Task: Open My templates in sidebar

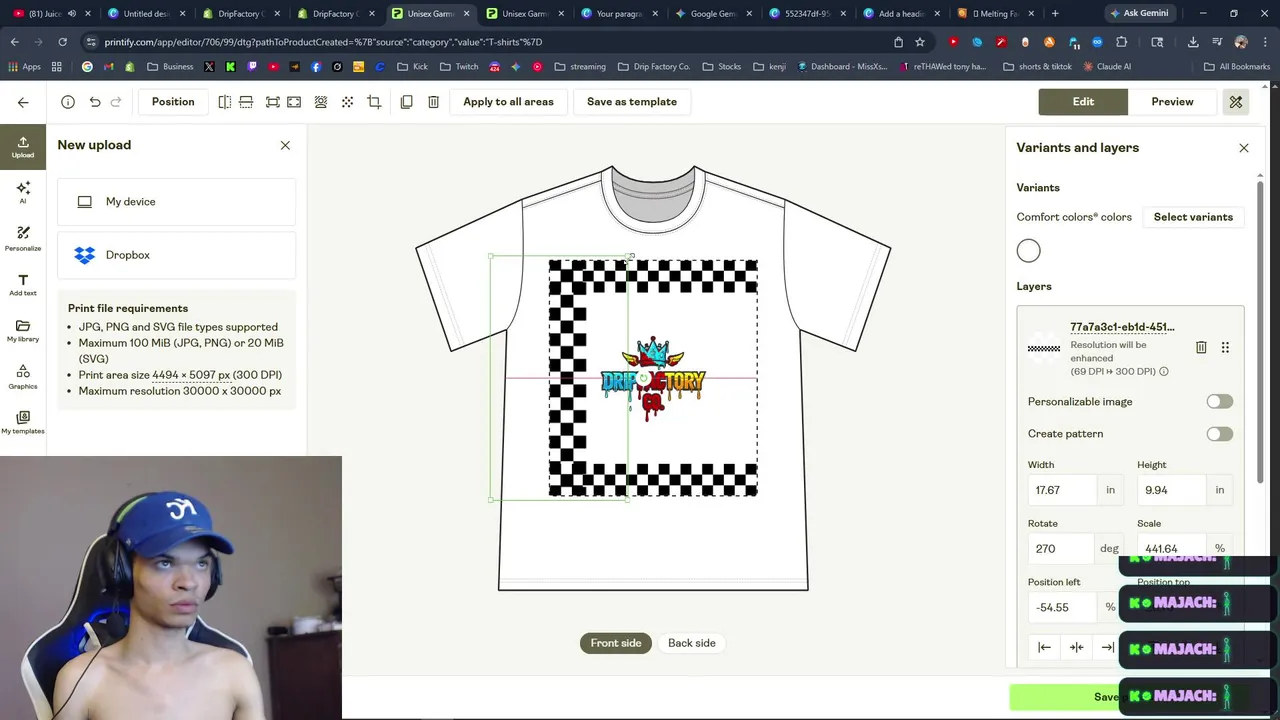Action: point(23,422)
